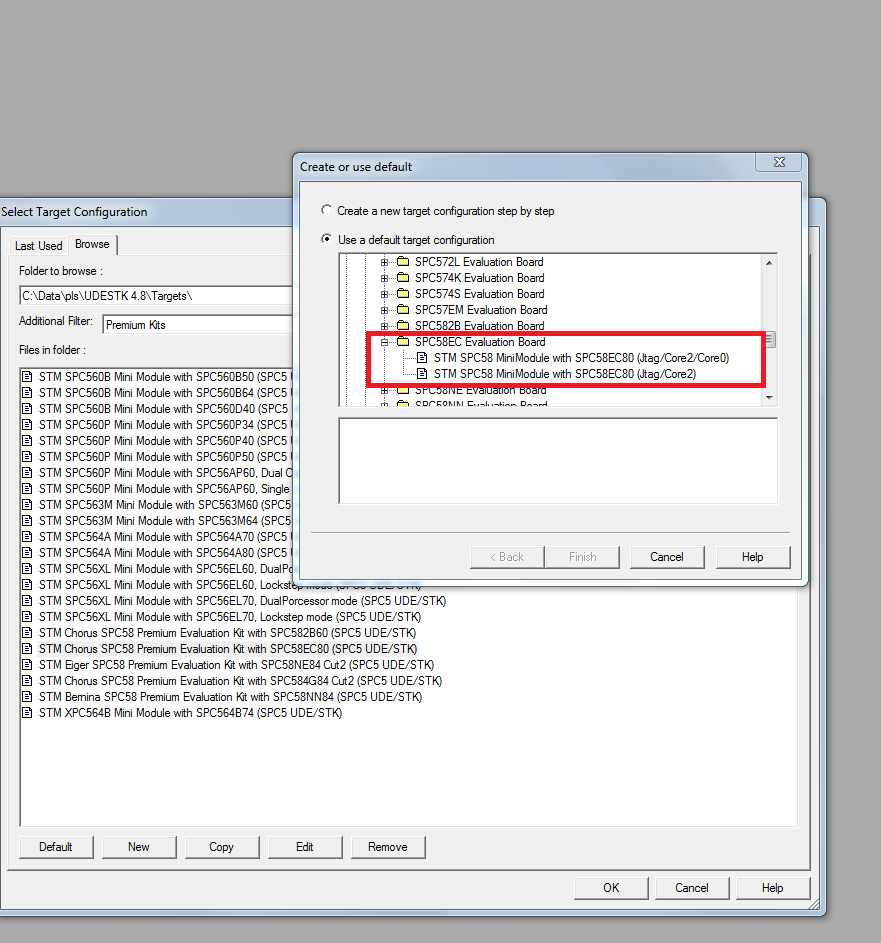Select SPC58EC Evaluation Board tree label
The image size is (881, 943).
pyautogui.click(x=480, y=342)
